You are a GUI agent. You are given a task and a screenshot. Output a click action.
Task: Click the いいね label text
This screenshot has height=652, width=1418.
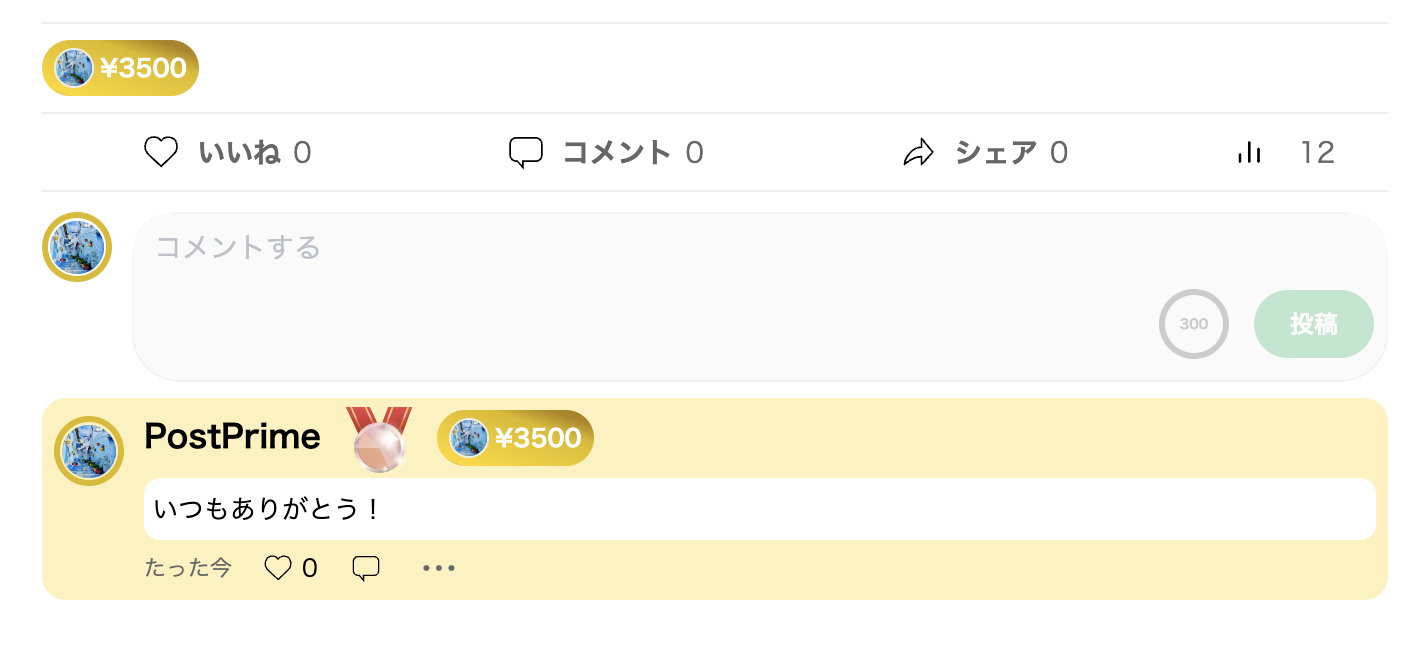[239, 152]
